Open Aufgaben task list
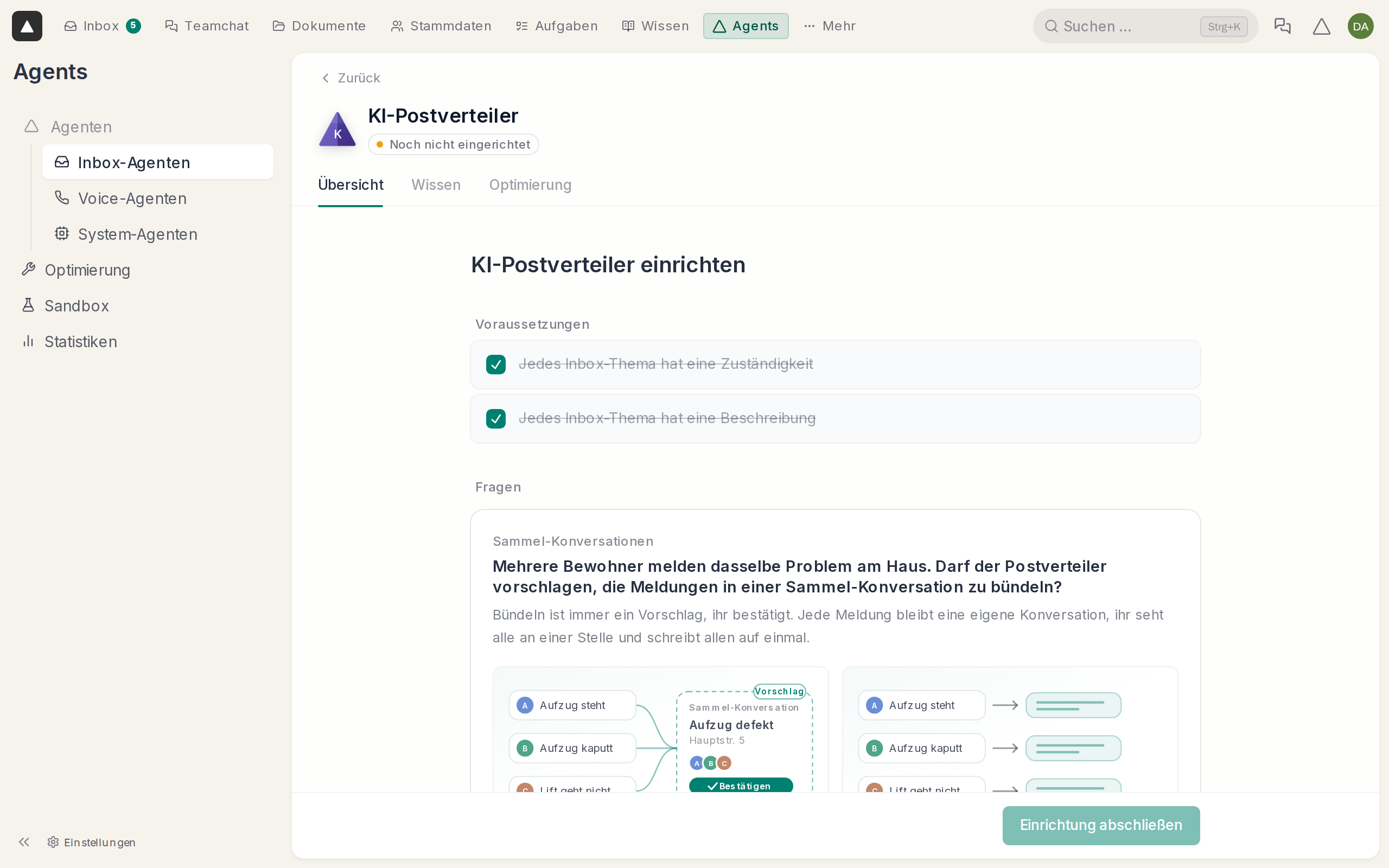Viewport: 1389px width, 868px height. (557, 26)
